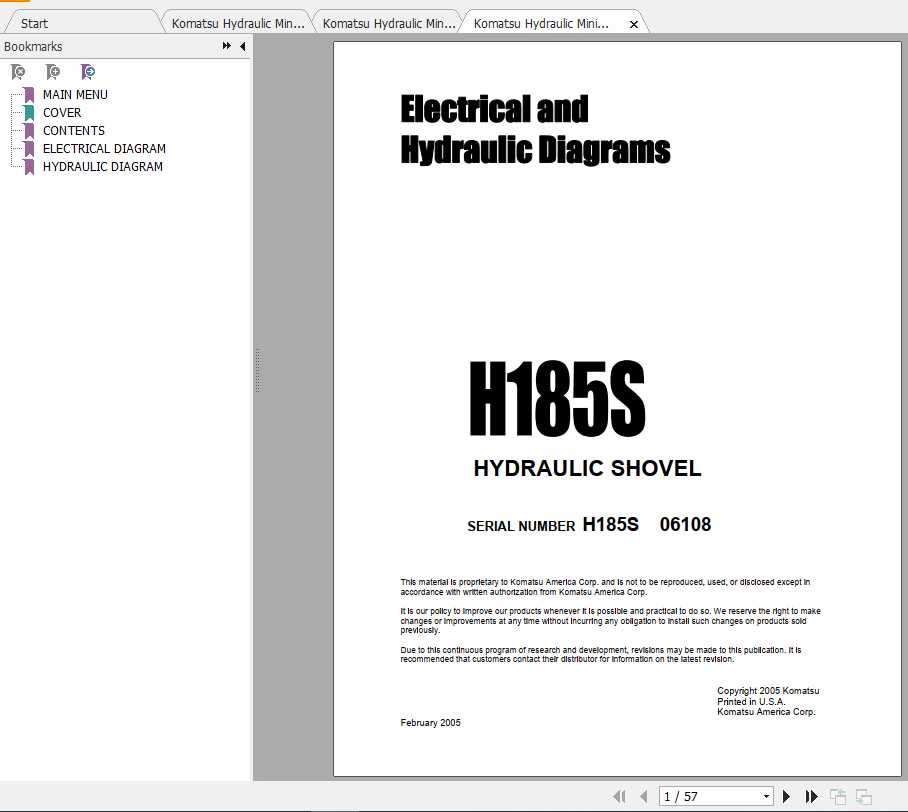The height and width of the screenshot is (812, 908).
Task: Open the page number dropdown arrow
Action: pos(766,796)
